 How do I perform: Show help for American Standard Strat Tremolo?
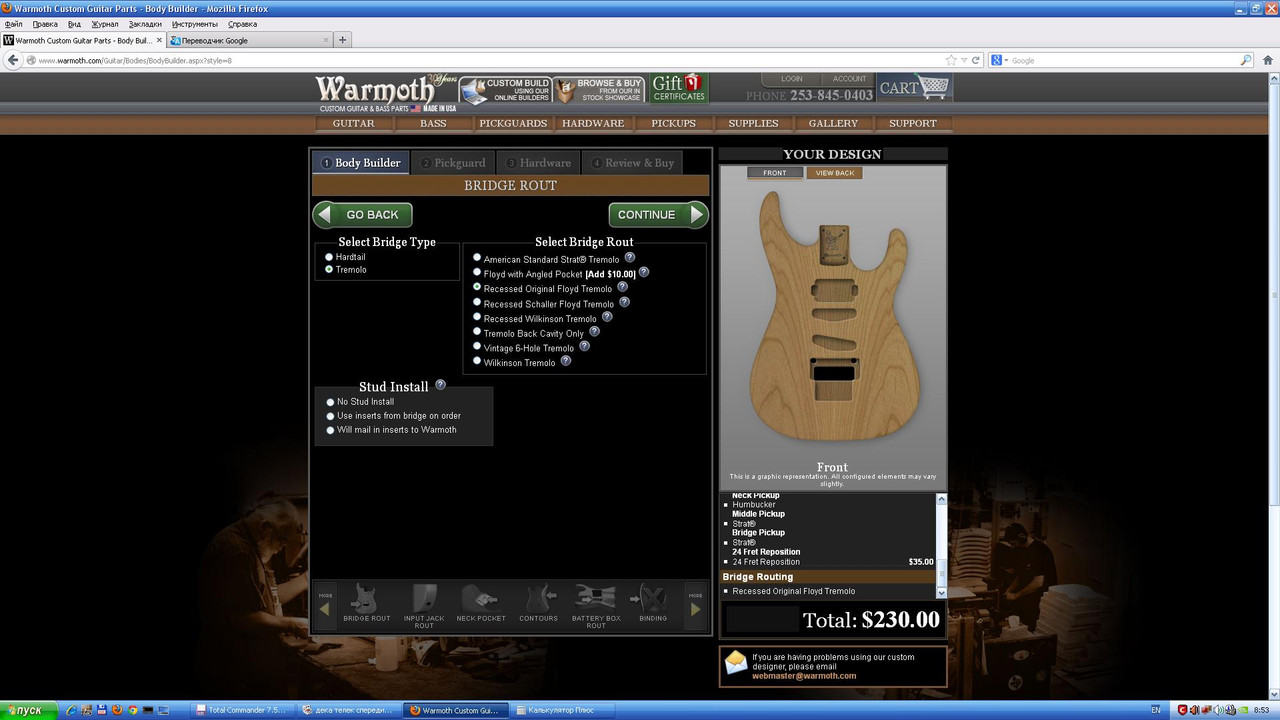[x=629, y=258]
